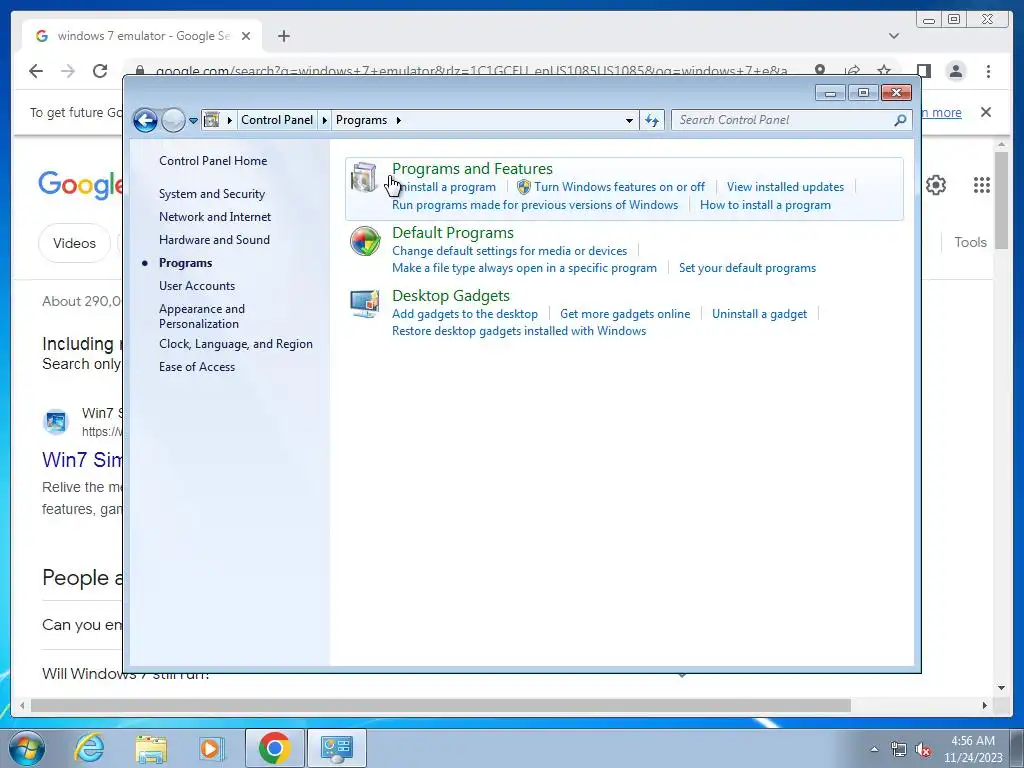The width and height of the screenshot is (1024, 768).
Task: Switch to Chrome on taskbar
Action: [274, 748]
